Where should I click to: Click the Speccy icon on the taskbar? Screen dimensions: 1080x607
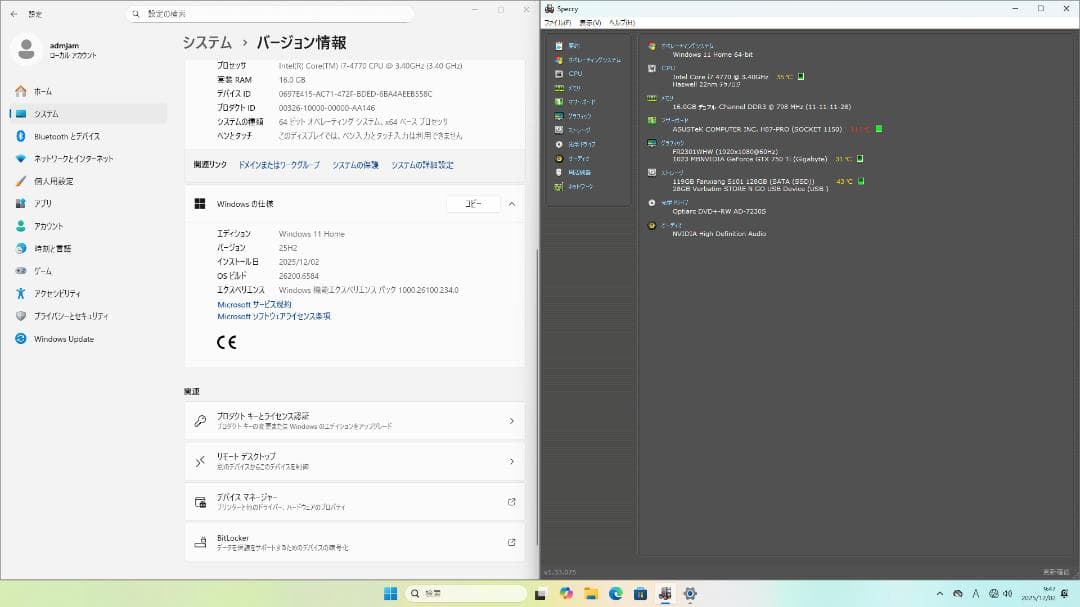[x=665, y=593]
